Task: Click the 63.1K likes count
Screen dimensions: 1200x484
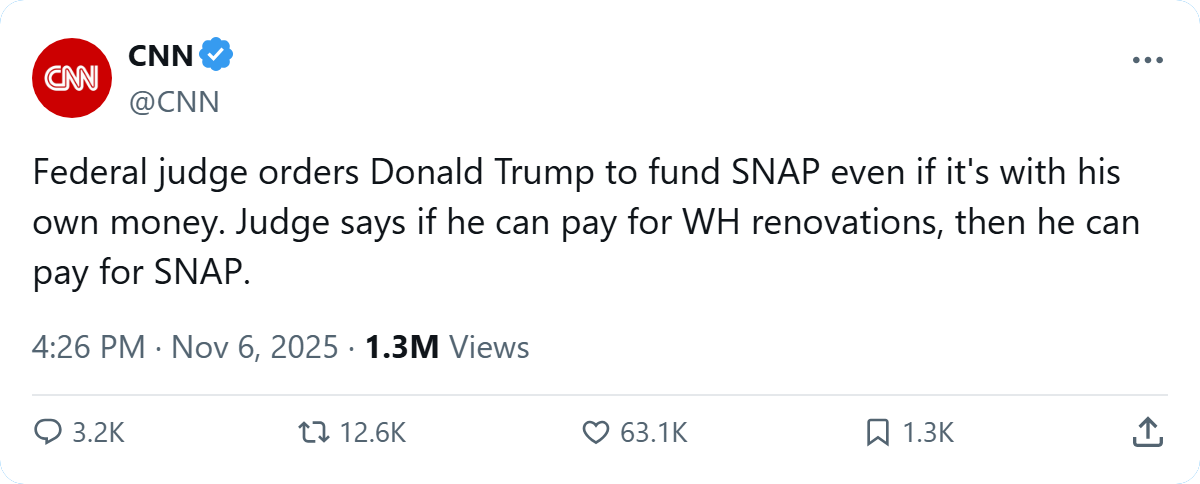Action: [x=654, y=432]
